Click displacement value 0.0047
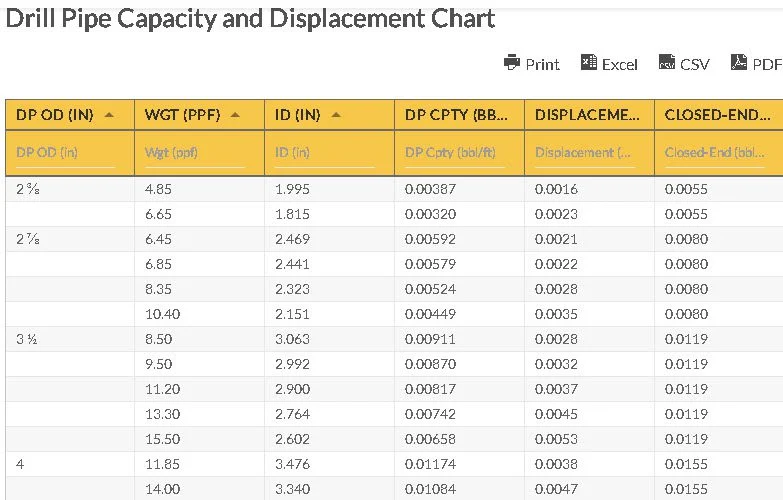This screenshot has width=783, height=500. [x=556, y=489]
